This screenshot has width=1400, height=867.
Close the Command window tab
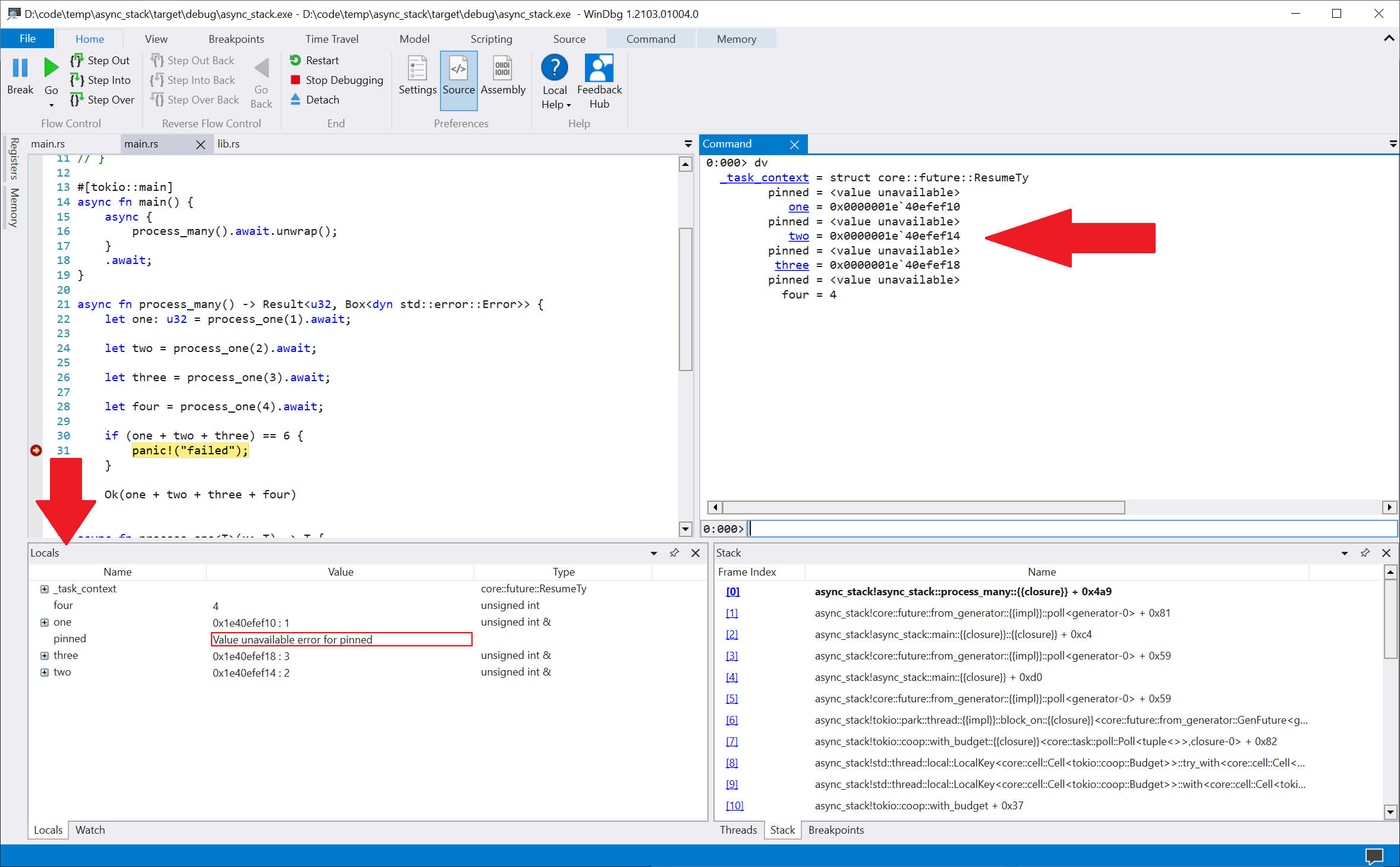click(x=794, y=144)
